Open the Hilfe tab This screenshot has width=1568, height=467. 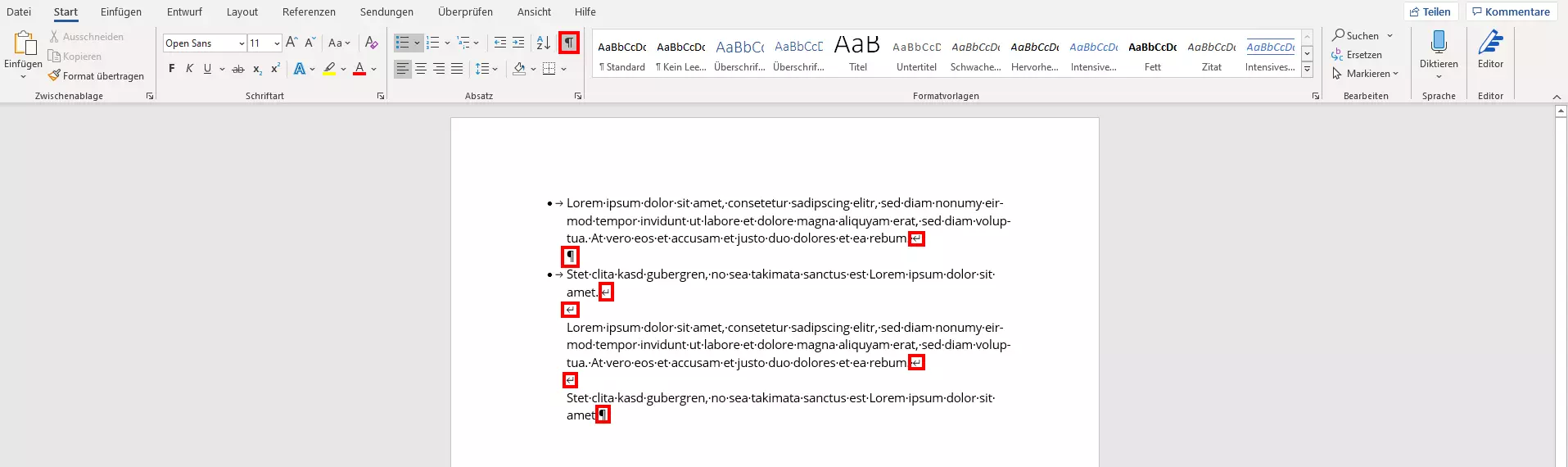585,11
